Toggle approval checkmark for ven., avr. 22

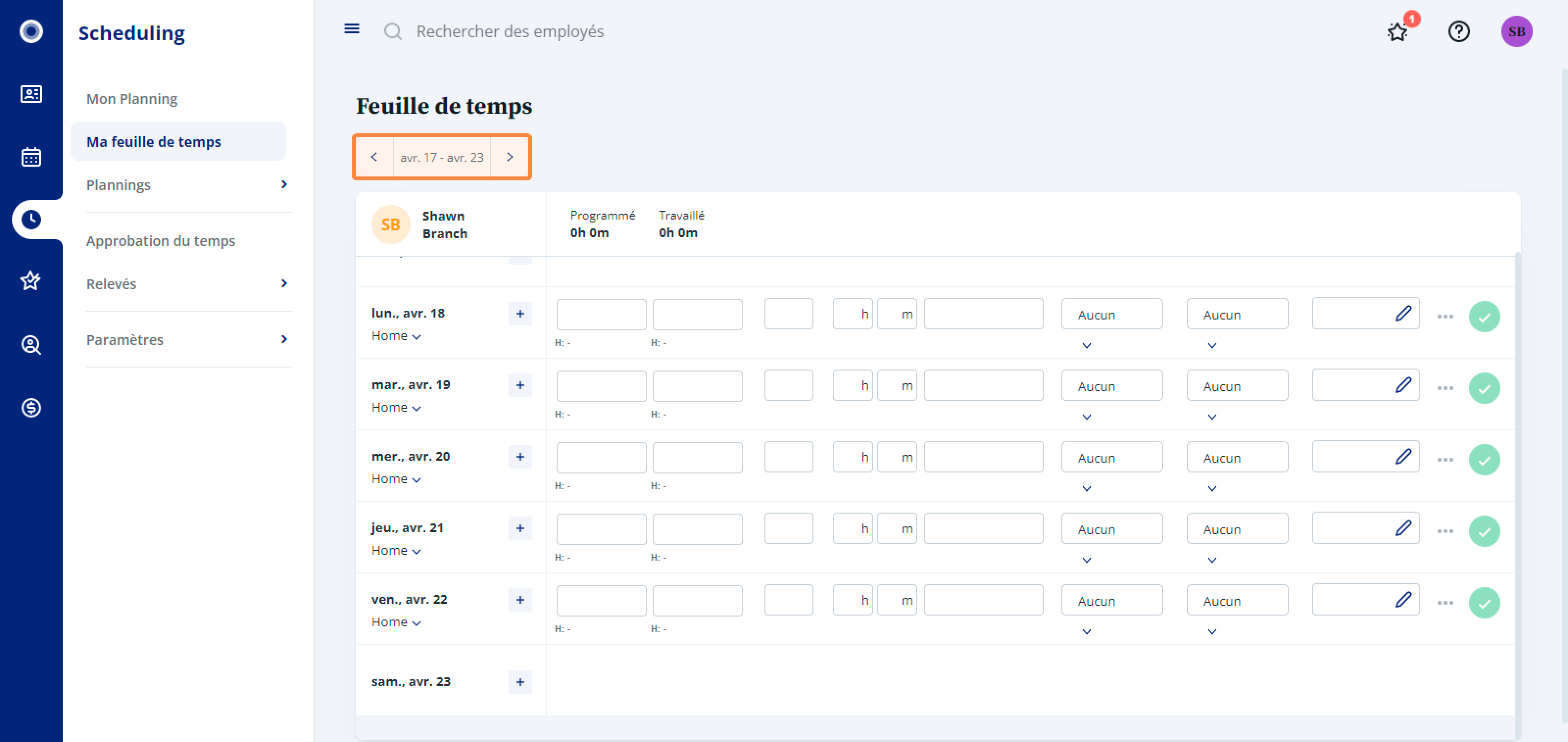(1484, 603)
